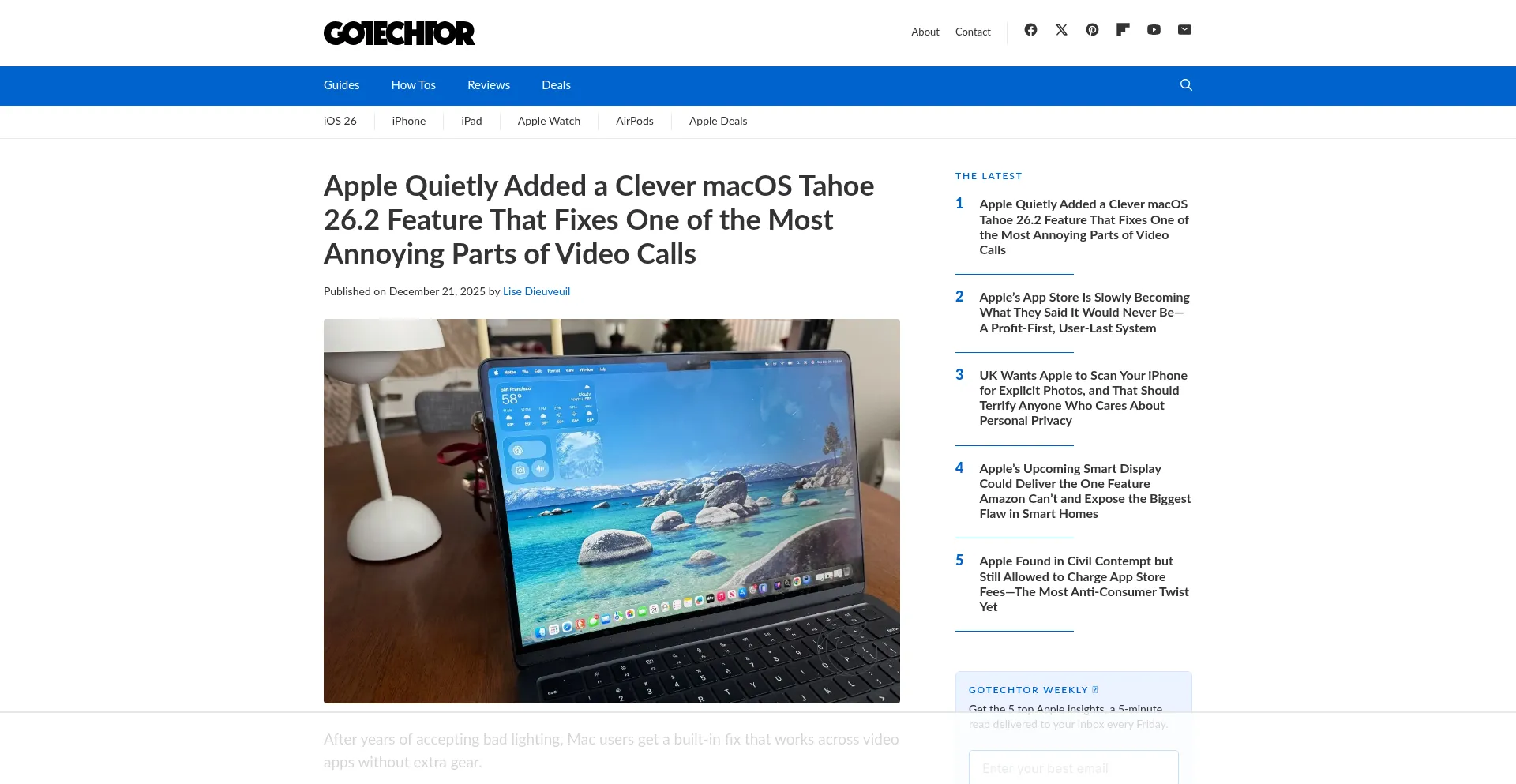Switch to the iPhone category tab
This screenshot has height=784, width=1516.
pyautogui.click(x=408, y=121)
